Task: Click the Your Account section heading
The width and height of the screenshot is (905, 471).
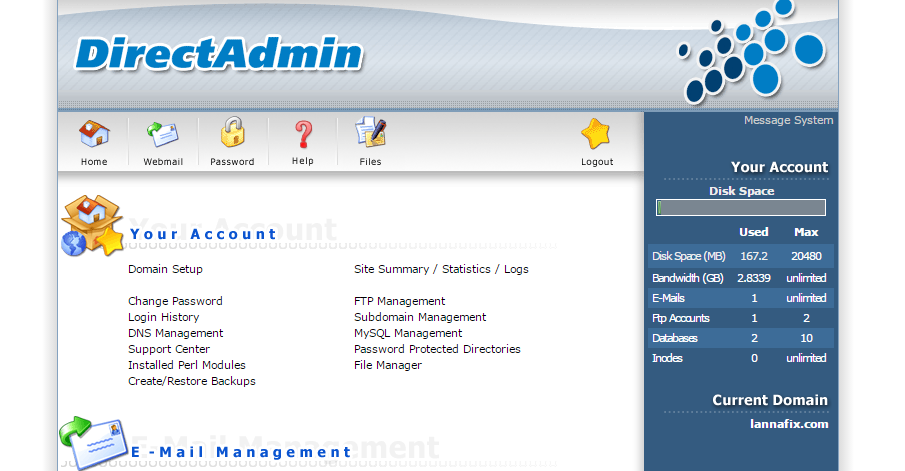Action: (x=204, y=234)
